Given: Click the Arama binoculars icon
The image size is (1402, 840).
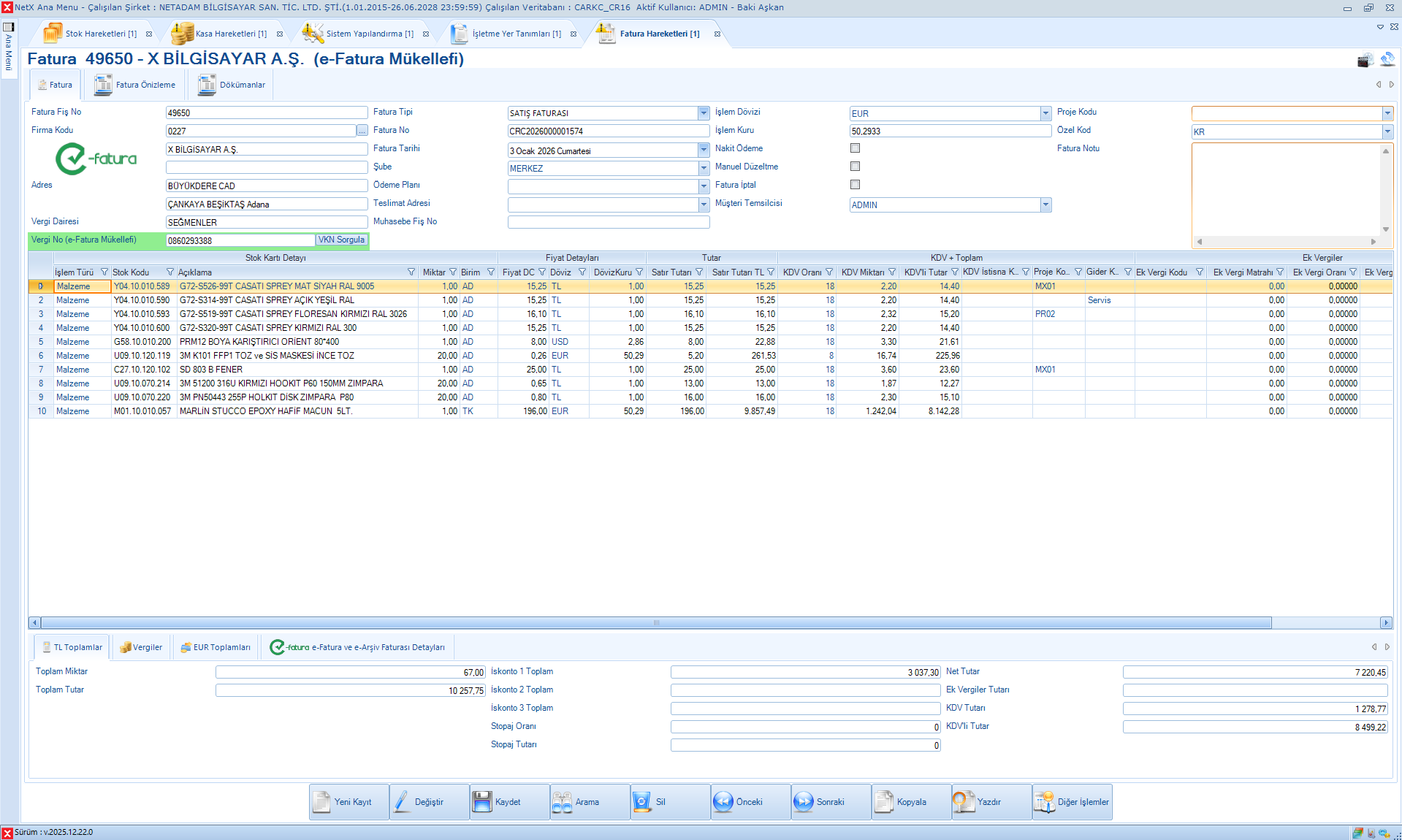Looking at the screenshot, I should tap(562, 802).
